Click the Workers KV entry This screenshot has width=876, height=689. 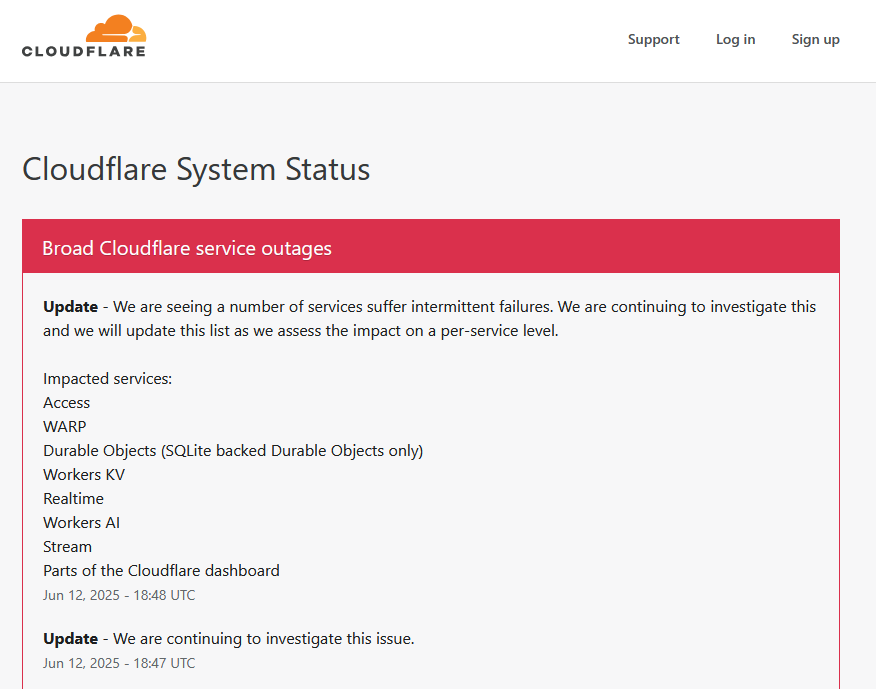84,474
